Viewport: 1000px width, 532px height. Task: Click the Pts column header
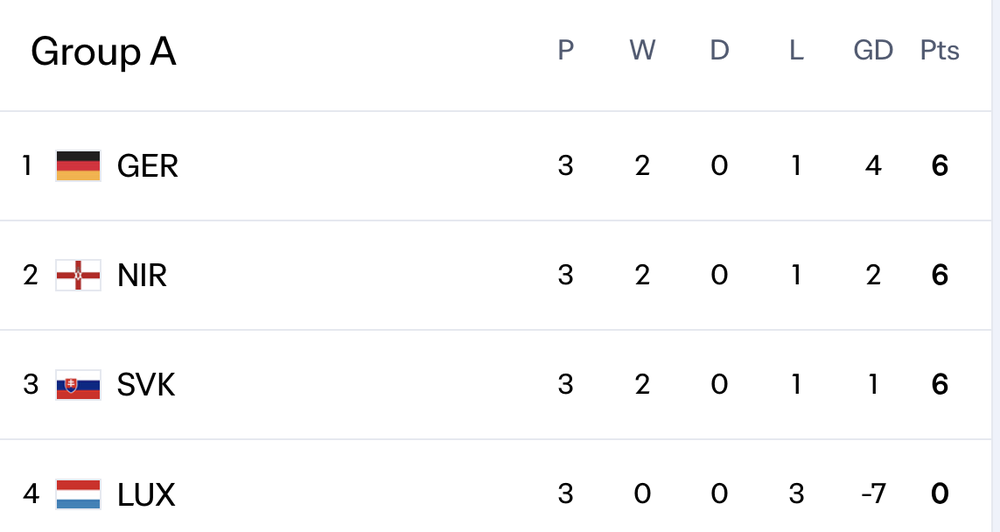click(940, 51)
